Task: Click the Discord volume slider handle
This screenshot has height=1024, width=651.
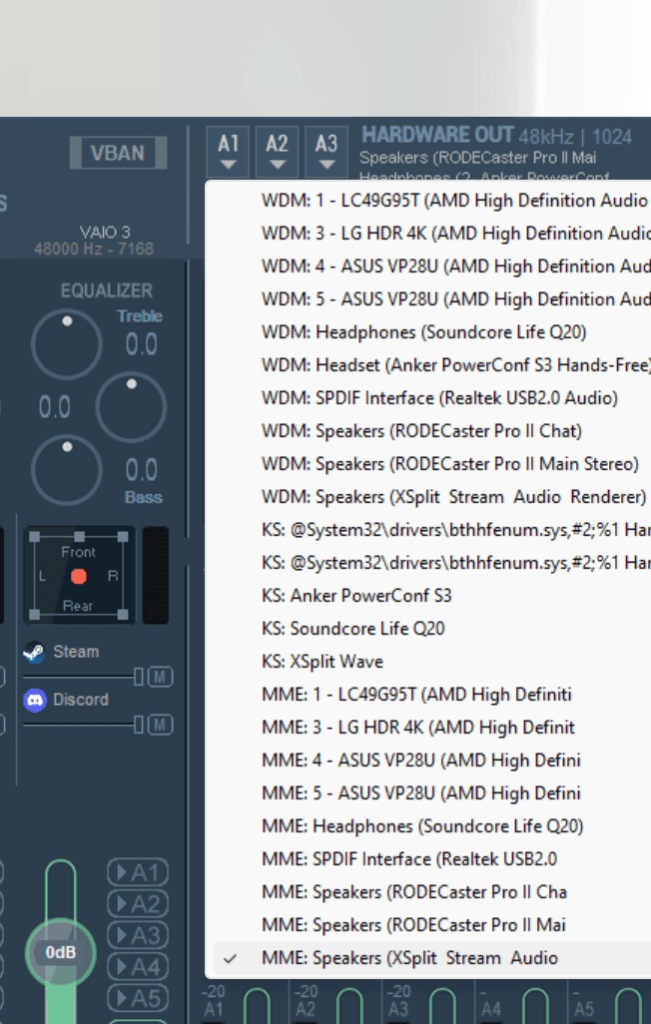Action: click(138, 724)
